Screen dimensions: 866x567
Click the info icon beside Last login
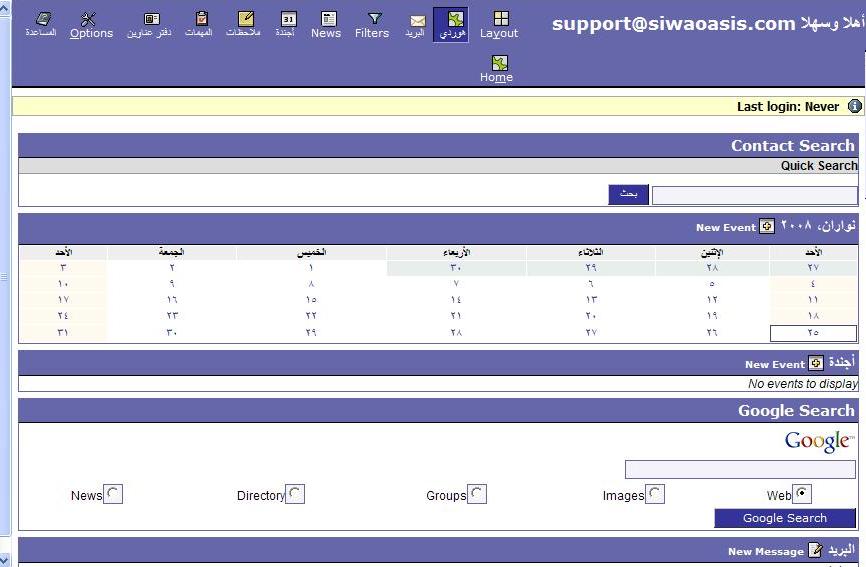854,106
